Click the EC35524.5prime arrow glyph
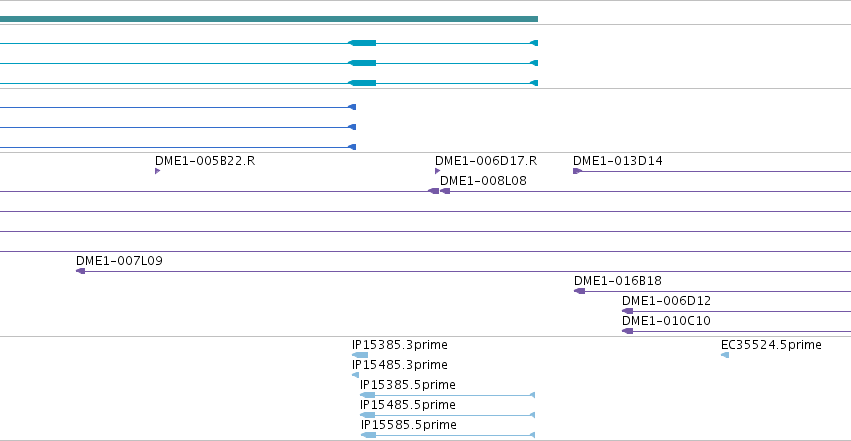 725,355
